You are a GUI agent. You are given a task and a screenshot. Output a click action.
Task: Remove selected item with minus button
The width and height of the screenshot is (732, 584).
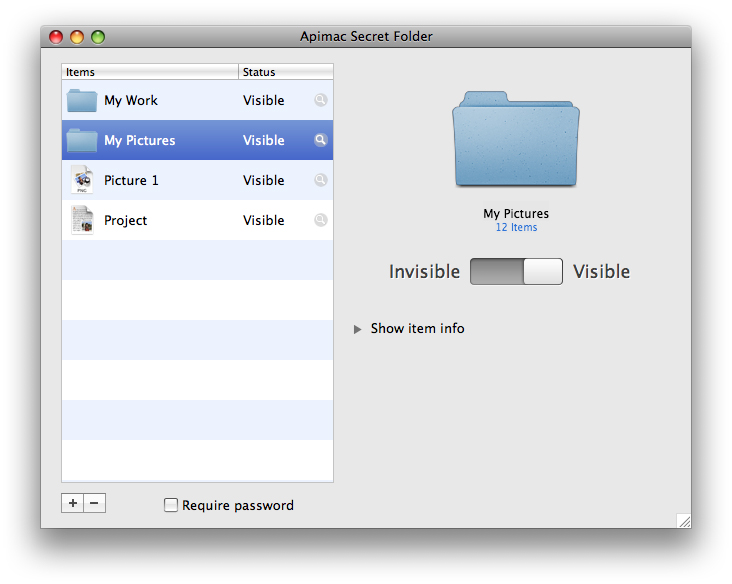[x=95, y=503]
